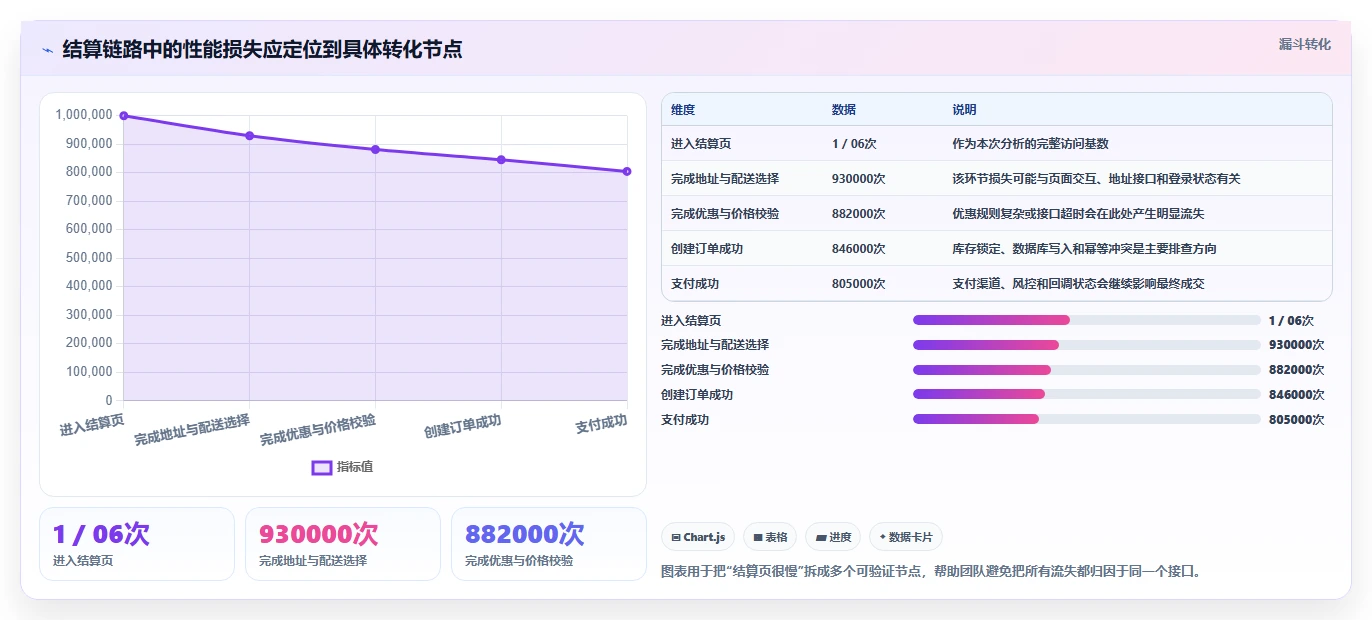Click the note 库存锁定、数据库写入和幂等冲突是主要排查方向

[1084, 249]
